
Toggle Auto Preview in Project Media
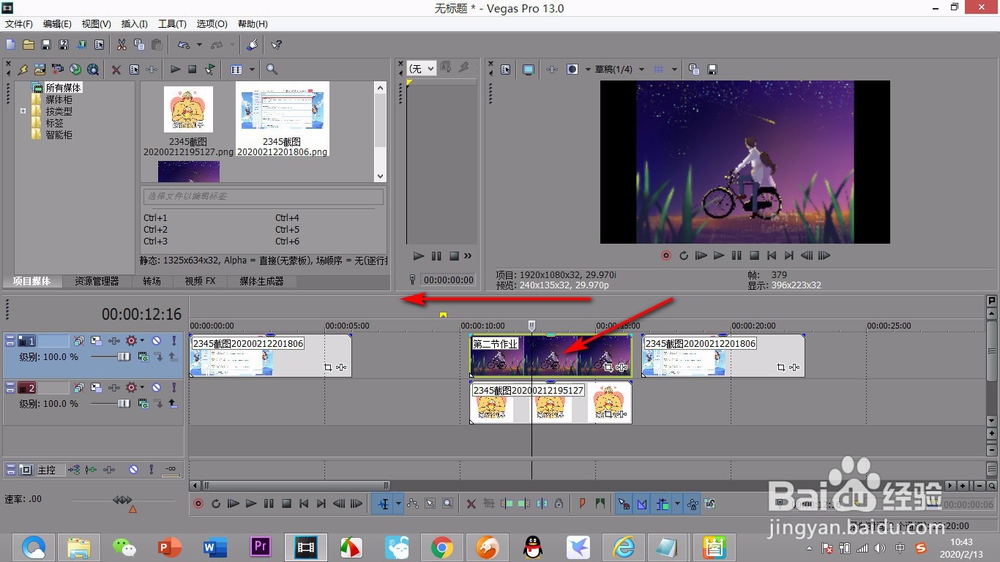point(210,69)
